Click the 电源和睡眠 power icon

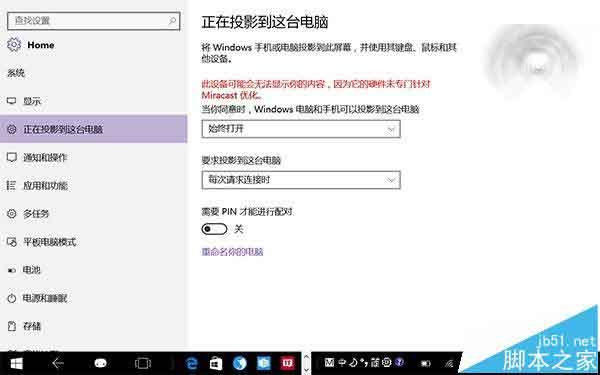tap(11, 298)
